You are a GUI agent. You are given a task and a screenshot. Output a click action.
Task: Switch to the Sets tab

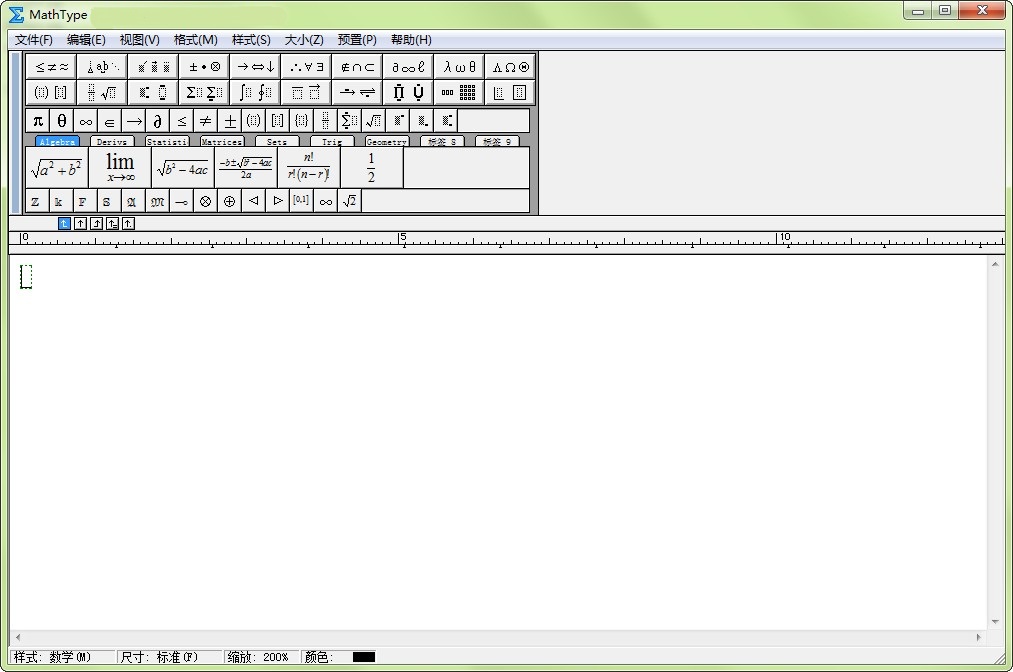click(277, 142)
